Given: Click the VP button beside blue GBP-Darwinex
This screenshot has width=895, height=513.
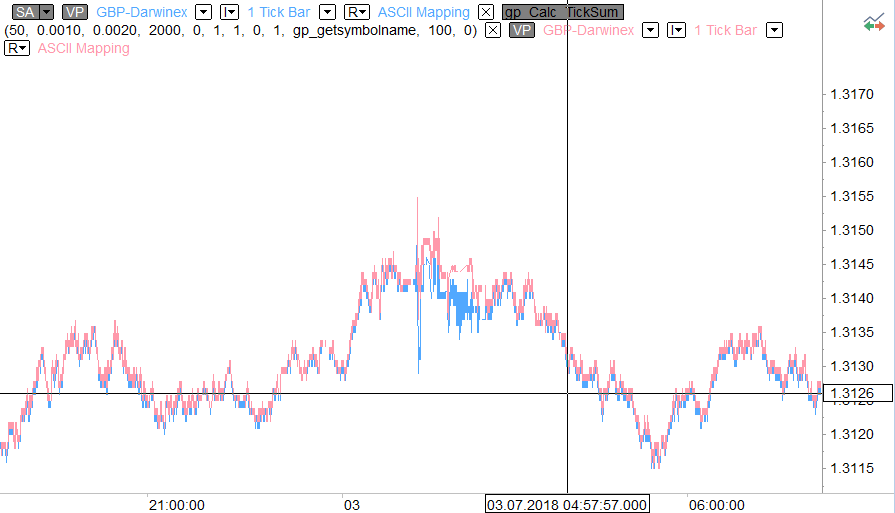Looking at the screenshot, I should pyautogui.click(x=74, y=12).
